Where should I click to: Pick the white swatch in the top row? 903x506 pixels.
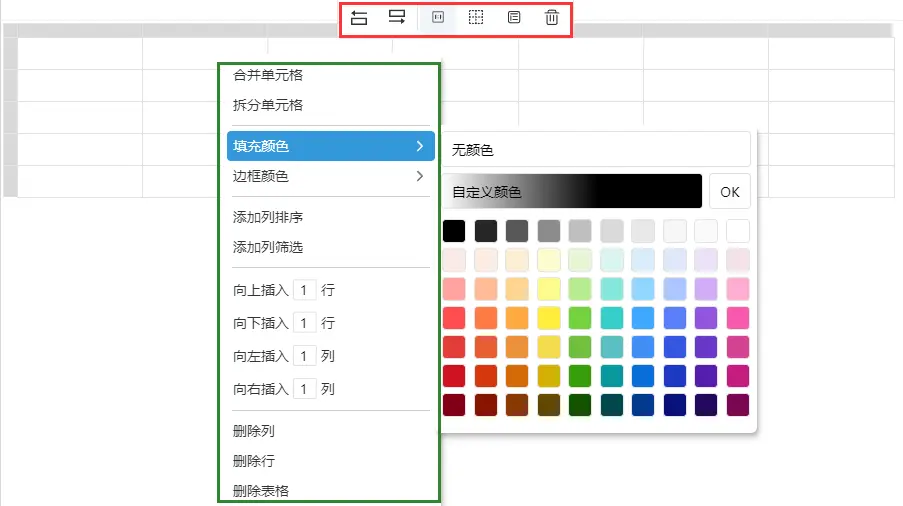click(738, 231)
